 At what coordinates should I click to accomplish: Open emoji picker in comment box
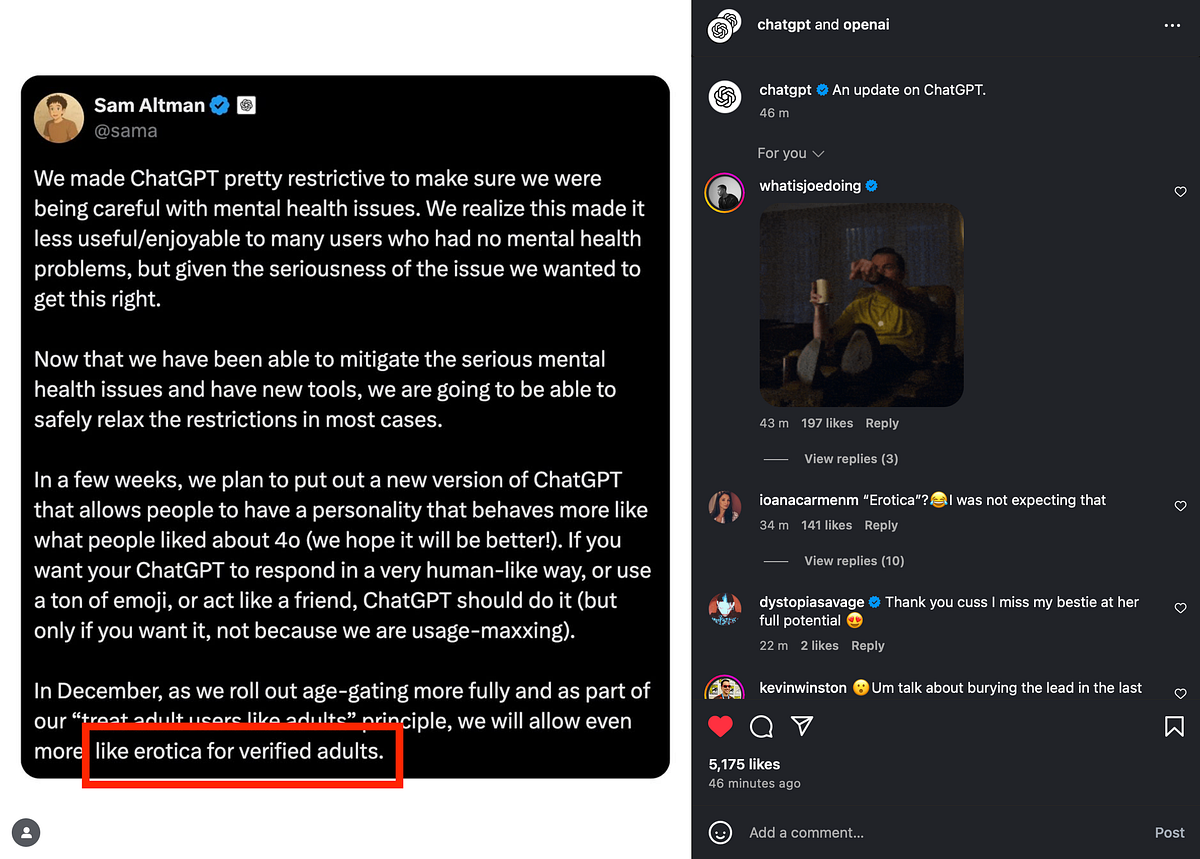point(720,832)
